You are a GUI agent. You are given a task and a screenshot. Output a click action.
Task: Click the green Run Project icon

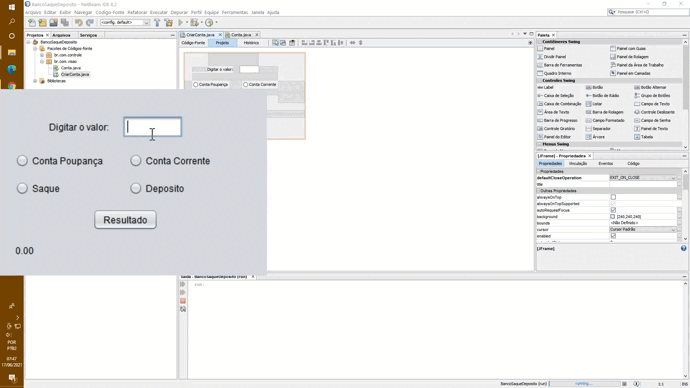coord(180,22)
